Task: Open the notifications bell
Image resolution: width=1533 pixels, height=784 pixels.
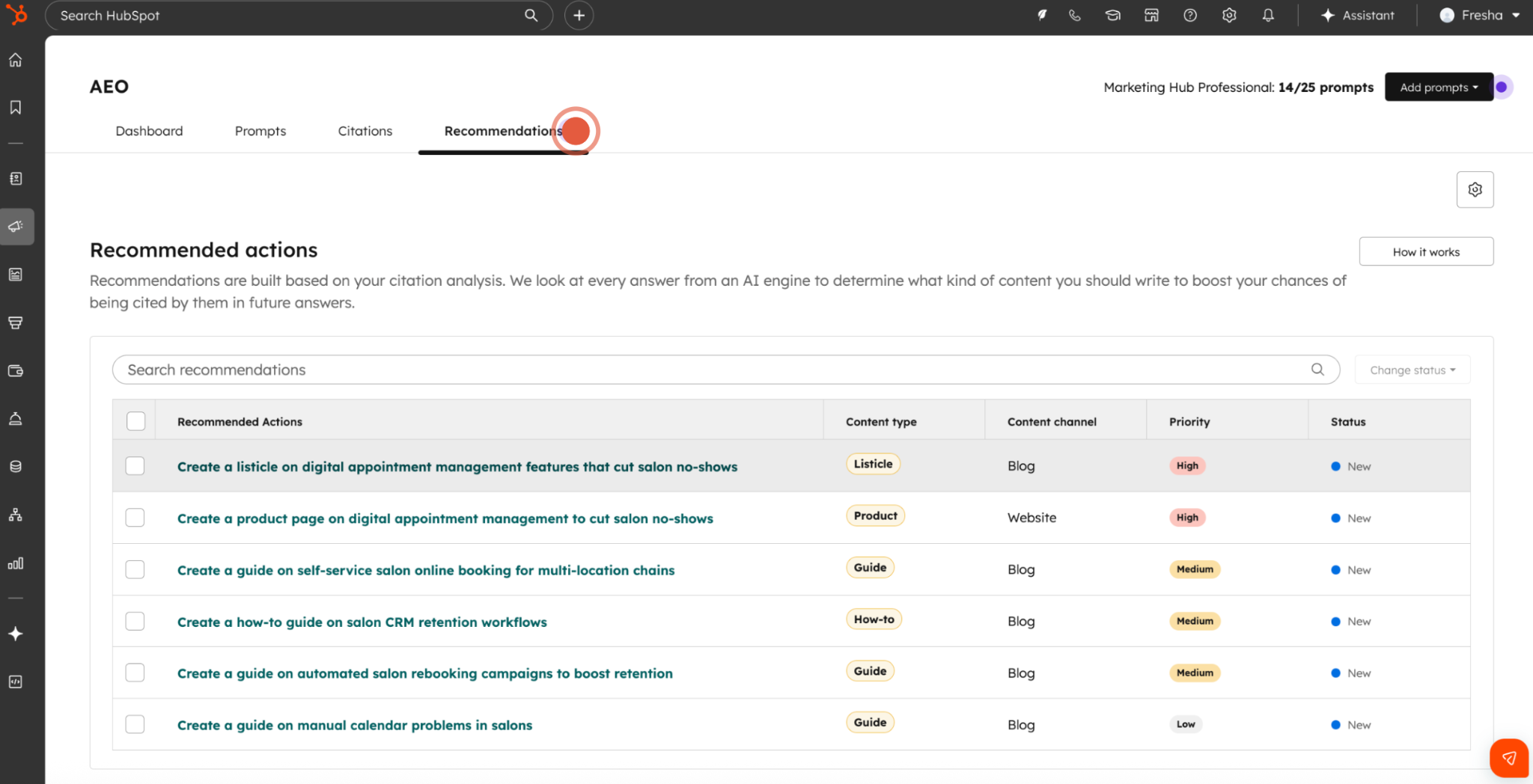Action: (1268, 15)
